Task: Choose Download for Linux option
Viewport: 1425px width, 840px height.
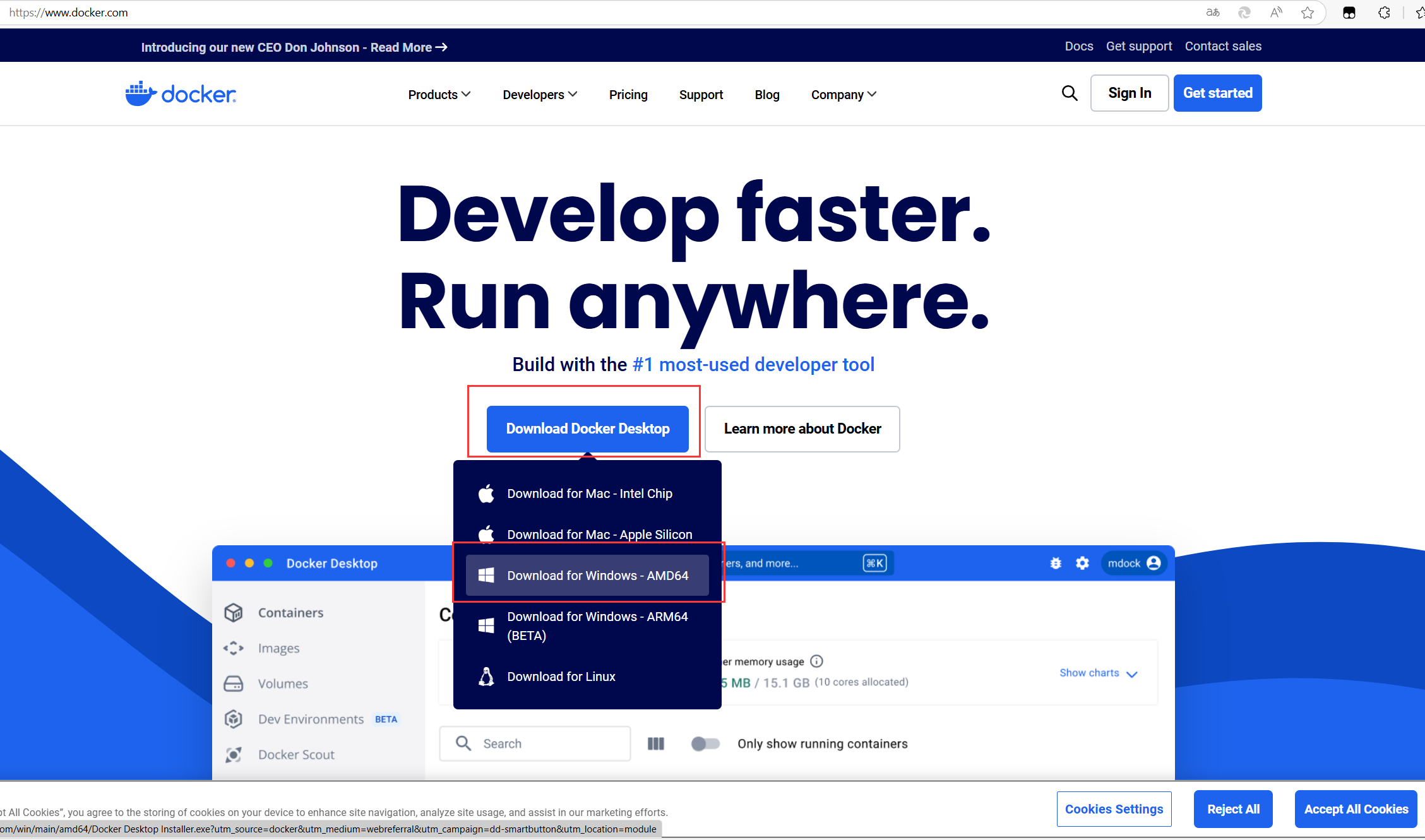Action: pyautogui.click(x=561, y=677)
